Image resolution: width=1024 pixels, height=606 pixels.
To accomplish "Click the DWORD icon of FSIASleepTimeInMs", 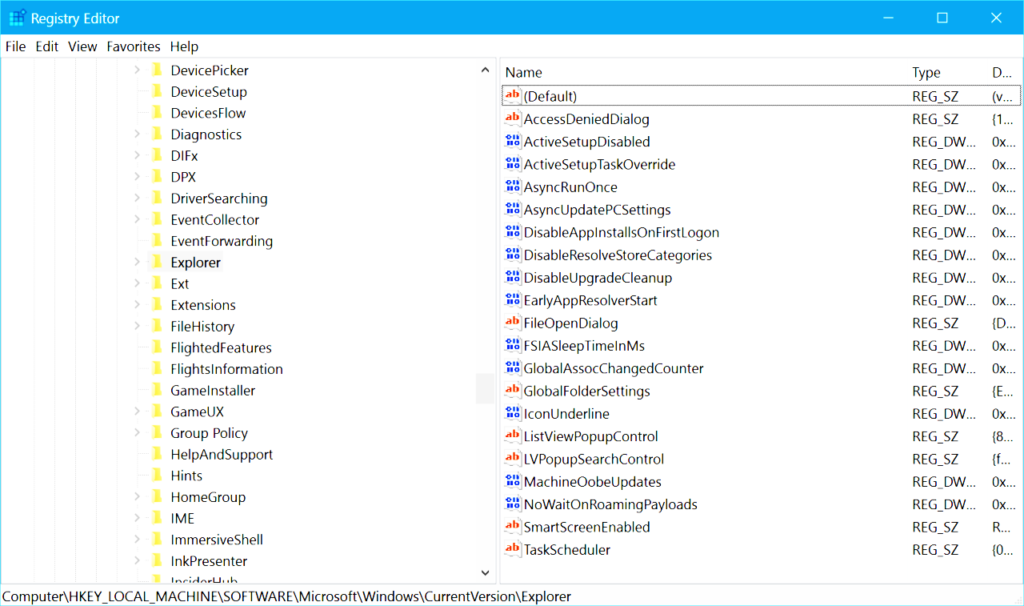I will (513, 345).
